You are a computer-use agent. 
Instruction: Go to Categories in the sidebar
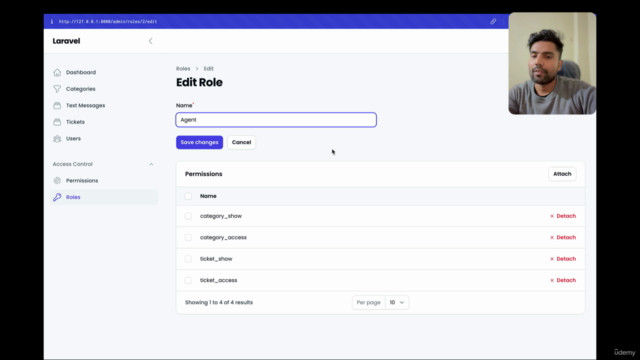pyautogui.click(x=80, y=89)
